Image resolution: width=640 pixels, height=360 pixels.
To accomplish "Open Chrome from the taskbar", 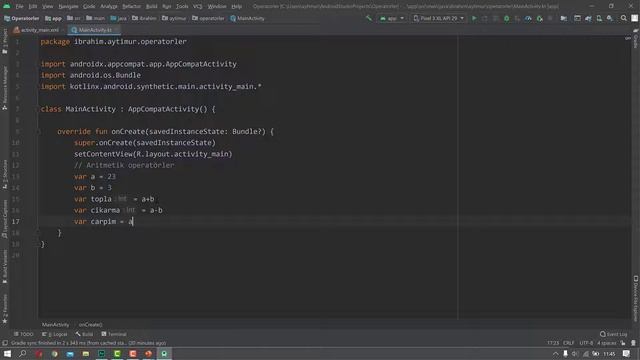I will point(55,353).
